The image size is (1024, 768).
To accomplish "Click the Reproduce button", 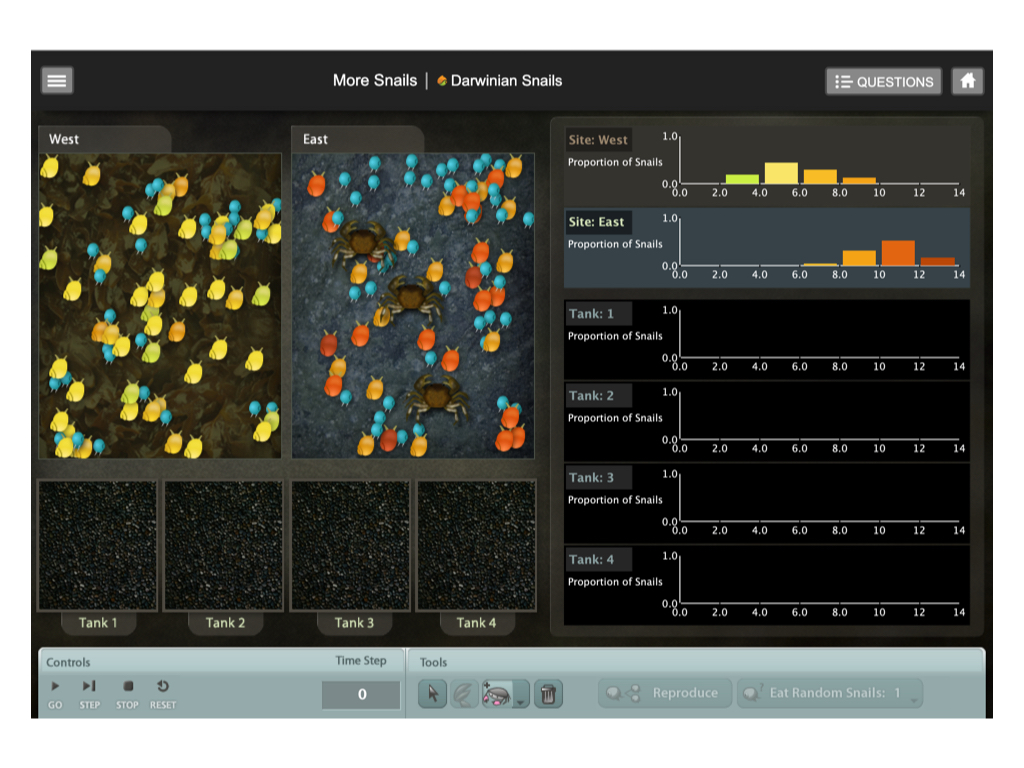I will tap(663, 693).
